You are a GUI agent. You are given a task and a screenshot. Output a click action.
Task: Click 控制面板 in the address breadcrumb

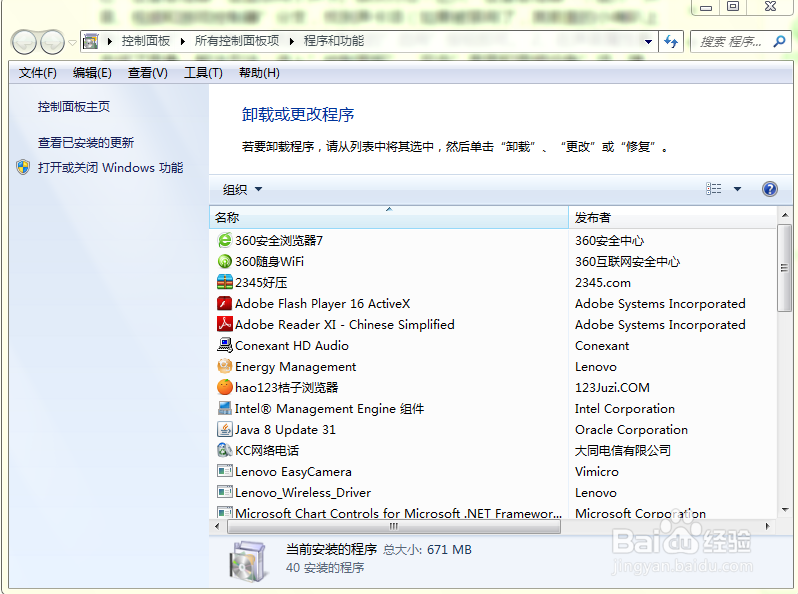pyautogui.click(x=146, y=41)
